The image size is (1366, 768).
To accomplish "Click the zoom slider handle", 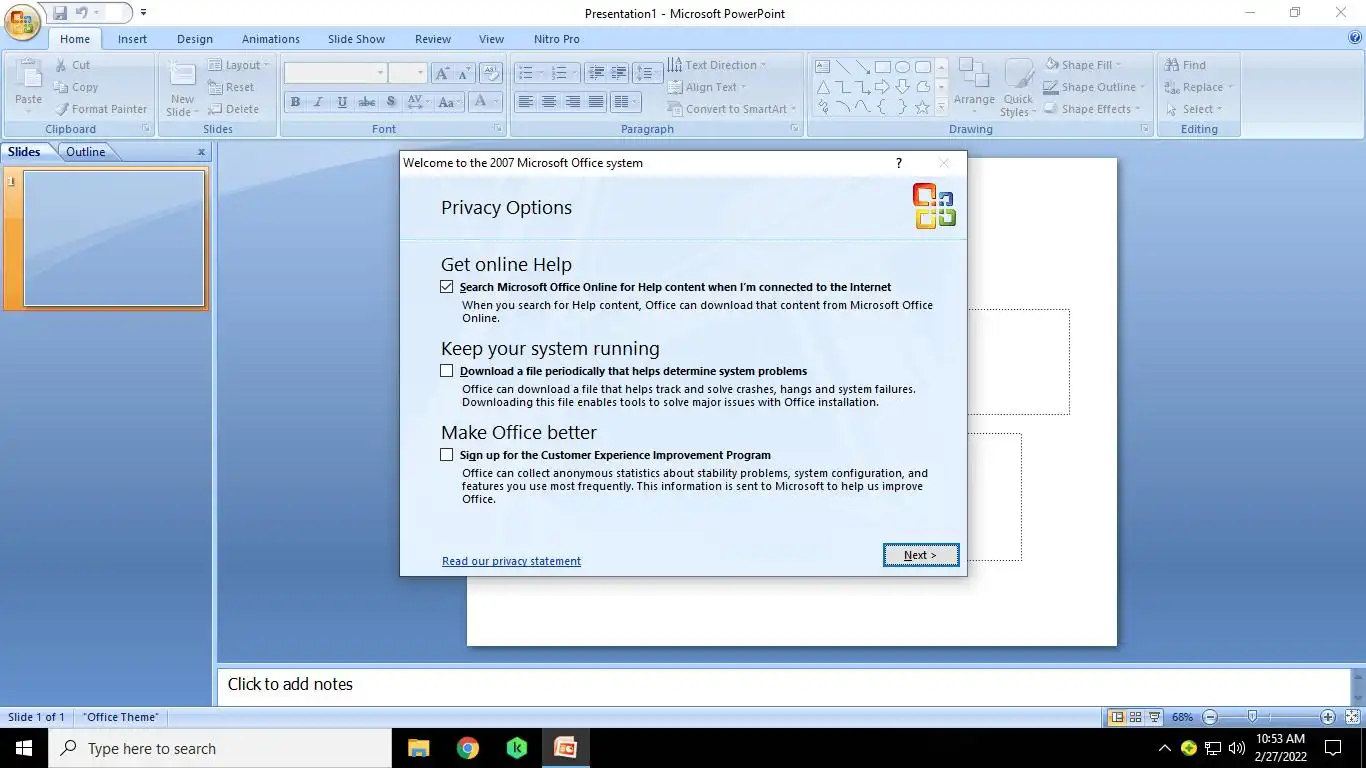I will coord(1252,717).
